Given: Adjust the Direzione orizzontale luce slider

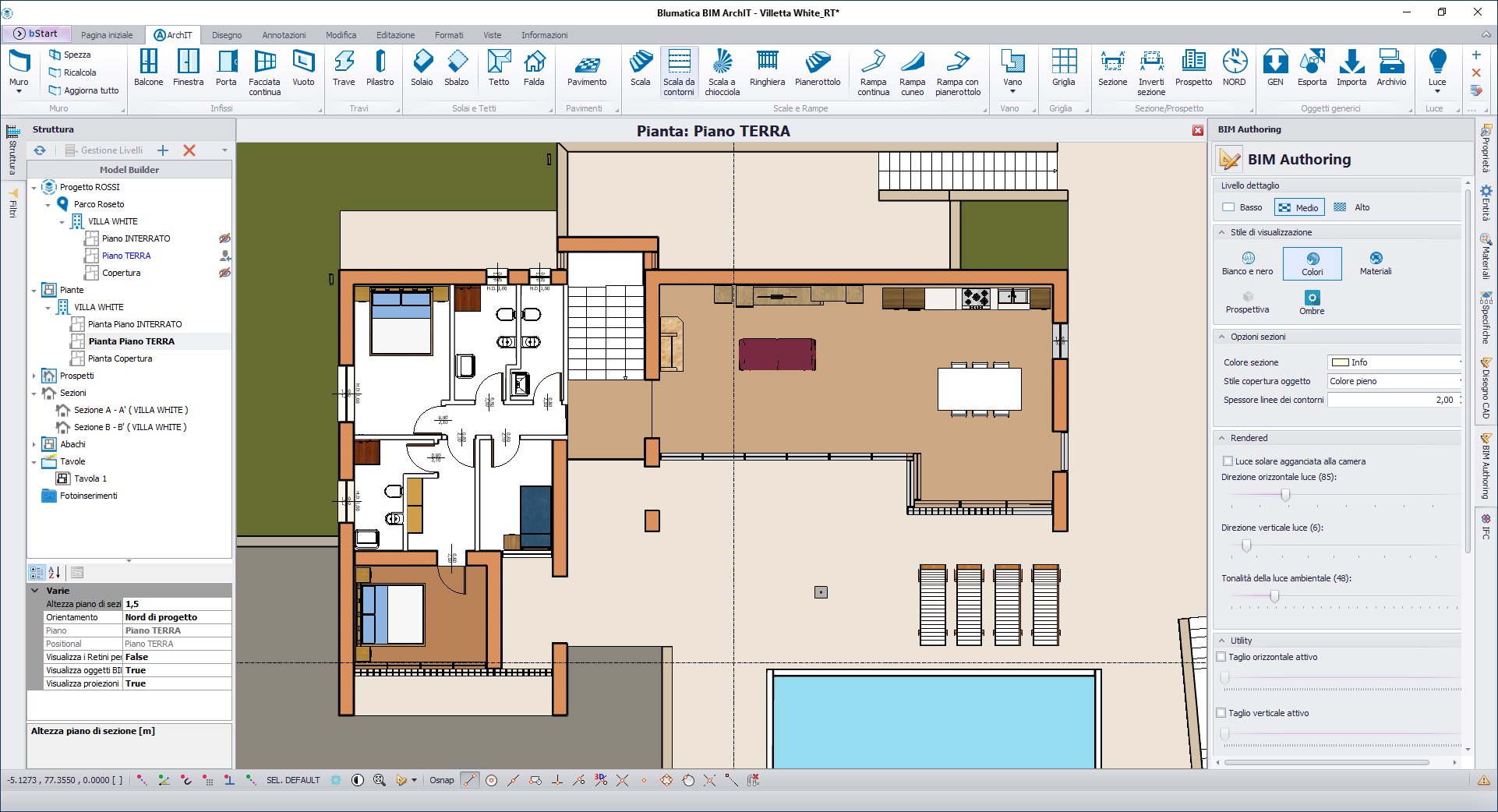Looking at the screenshot, I should [1285, 495].
